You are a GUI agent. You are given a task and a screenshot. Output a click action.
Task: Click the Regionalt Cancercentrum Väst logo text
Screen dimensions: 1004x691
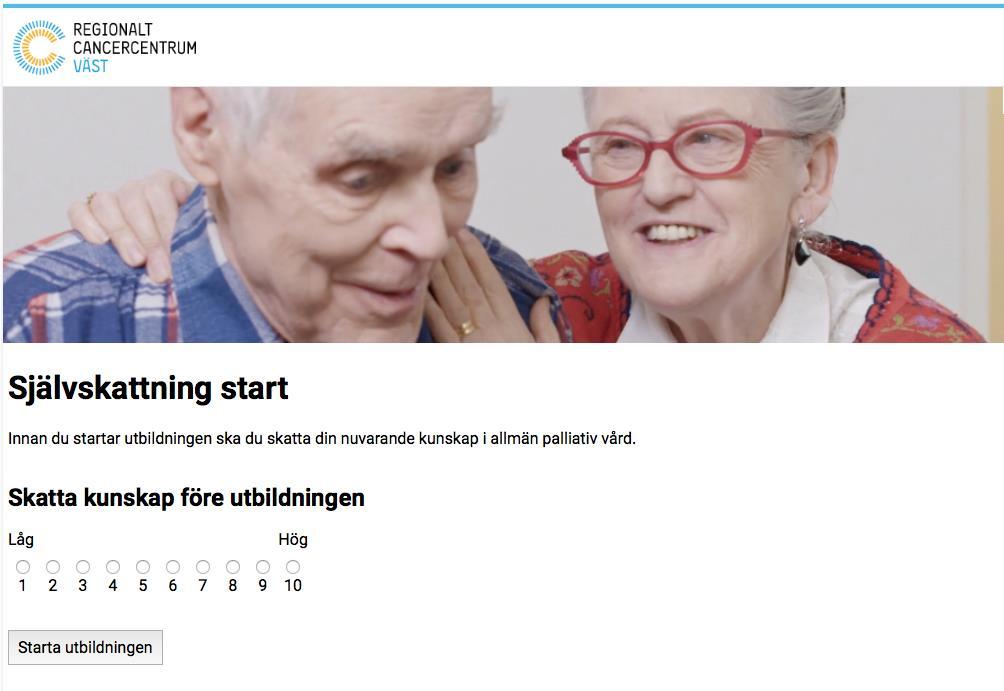pyautogui.click(x=134, y=47)
